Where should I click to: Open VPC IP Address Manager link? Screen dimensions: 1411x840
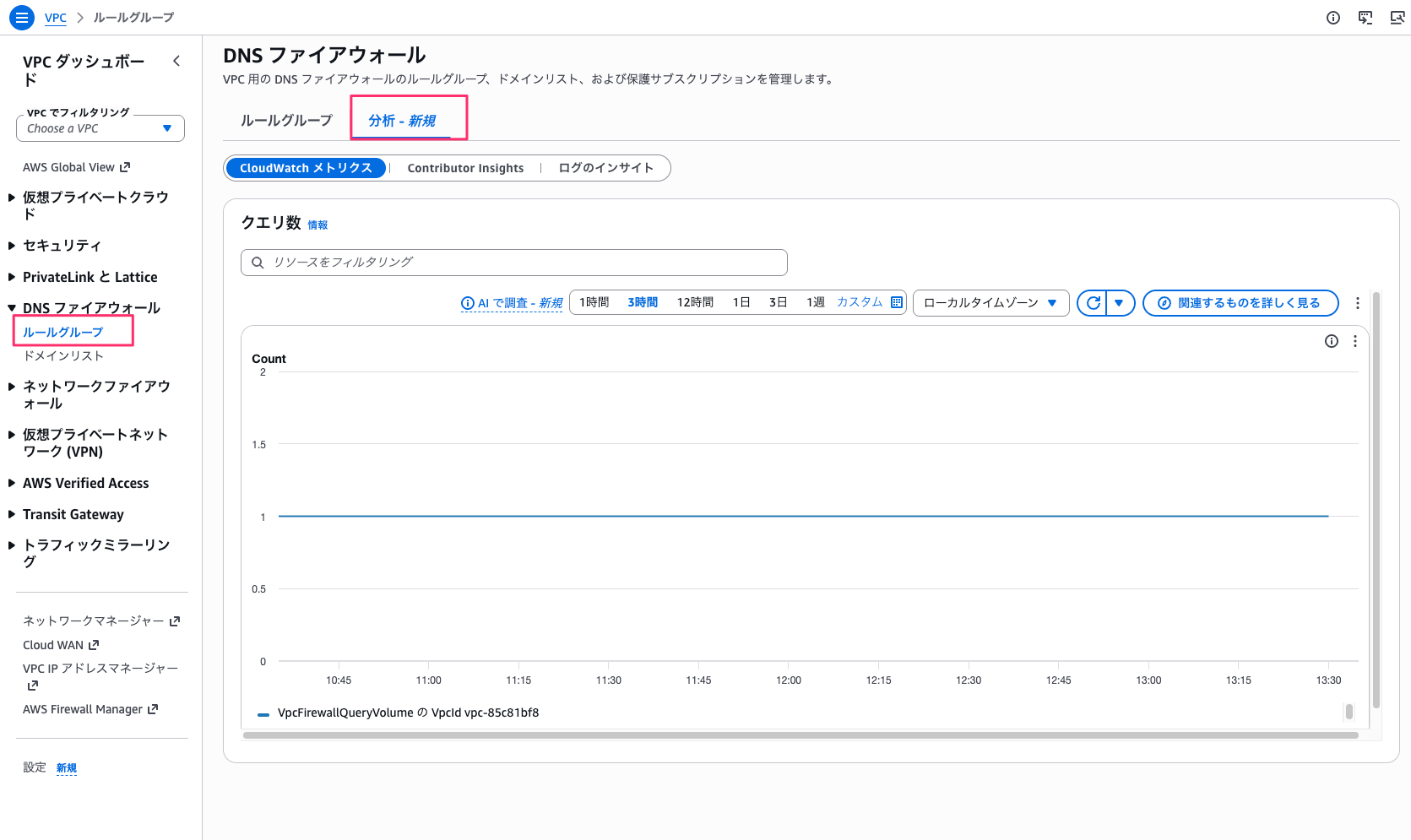pyautogui.click(x=100, y=676)
